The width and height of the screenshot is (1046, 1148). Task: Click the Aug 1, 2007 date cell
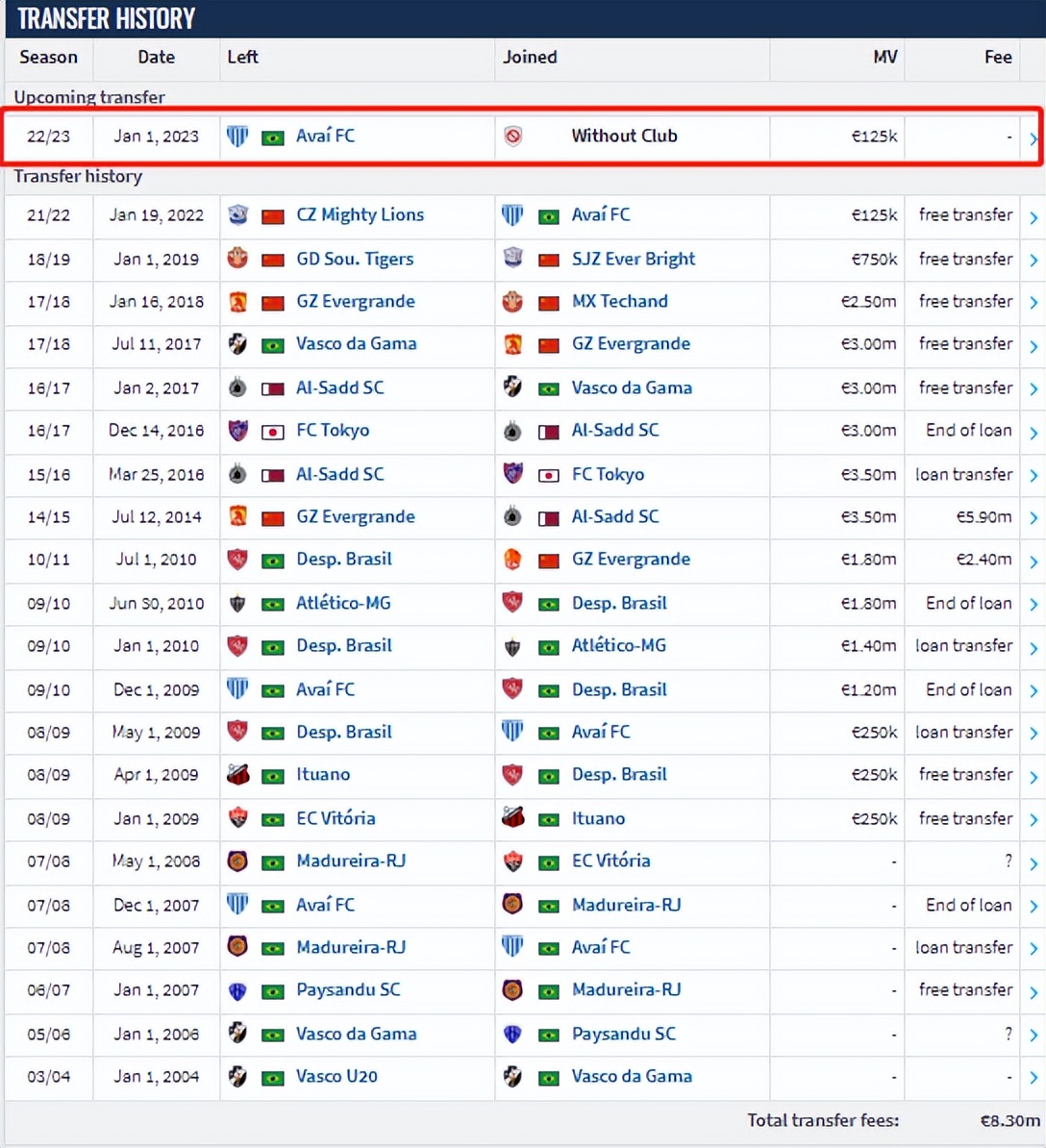(x=156, y=947)
